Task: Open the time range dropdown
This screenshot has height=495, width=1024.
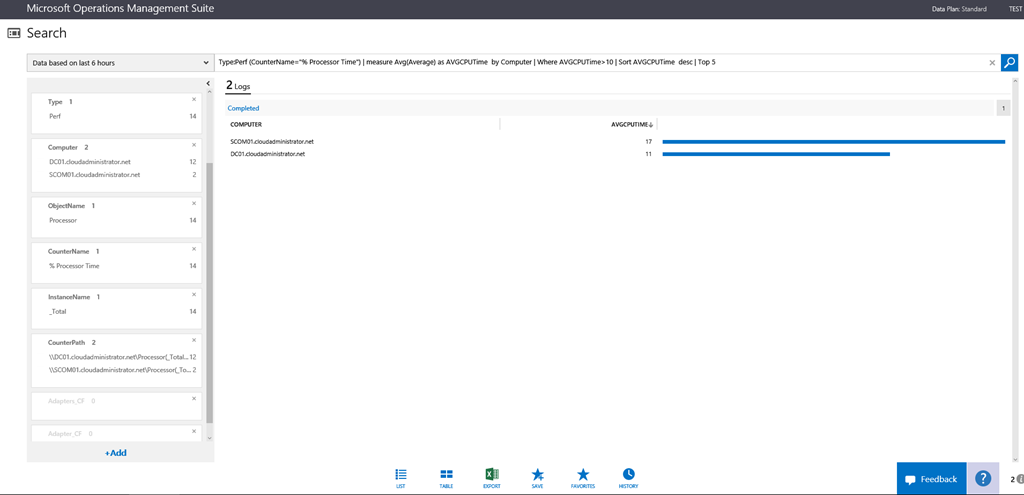Action: [x=119, y=62]
